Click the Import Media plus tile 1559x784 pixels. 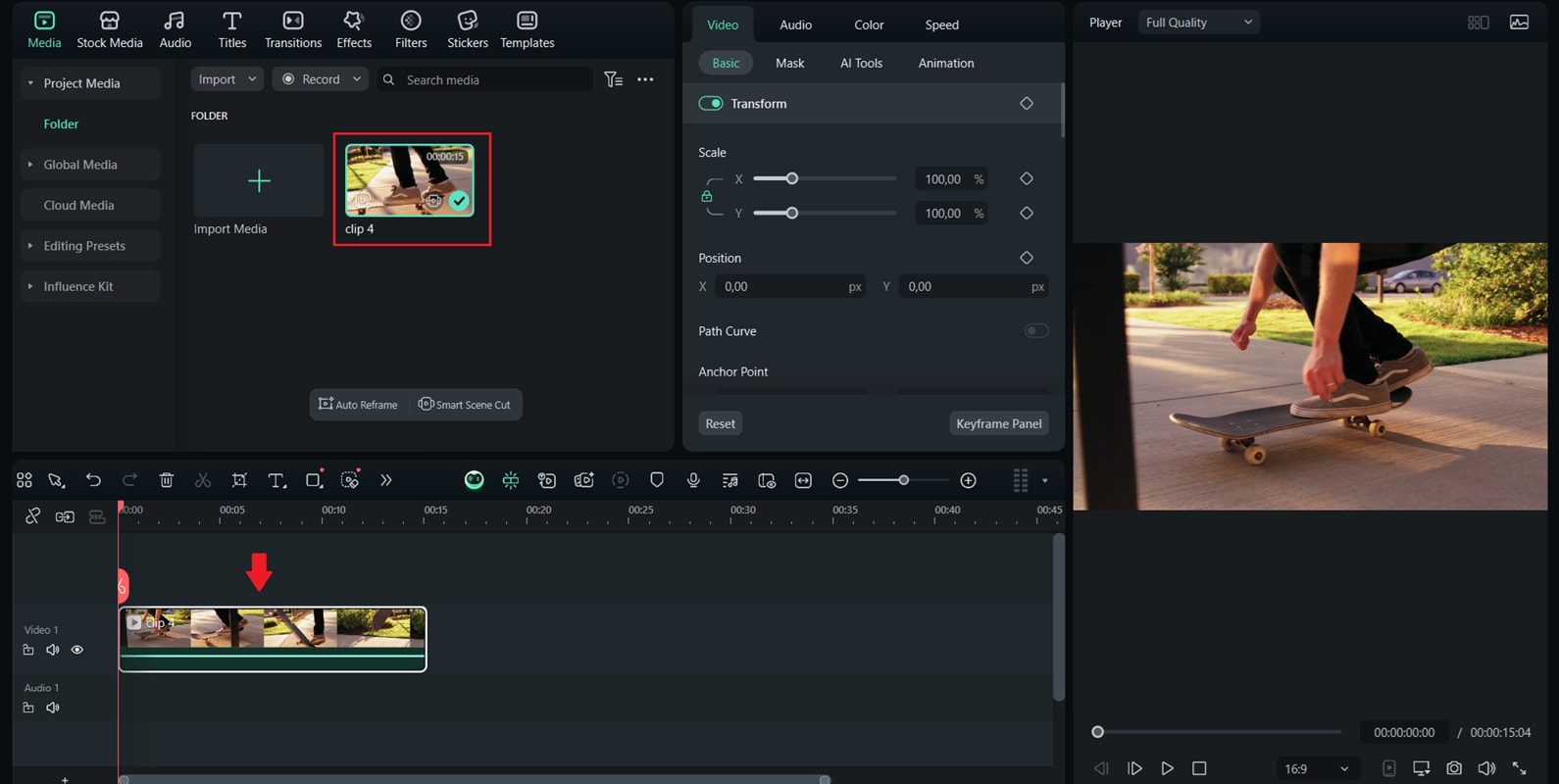click(x=259, y=181)
